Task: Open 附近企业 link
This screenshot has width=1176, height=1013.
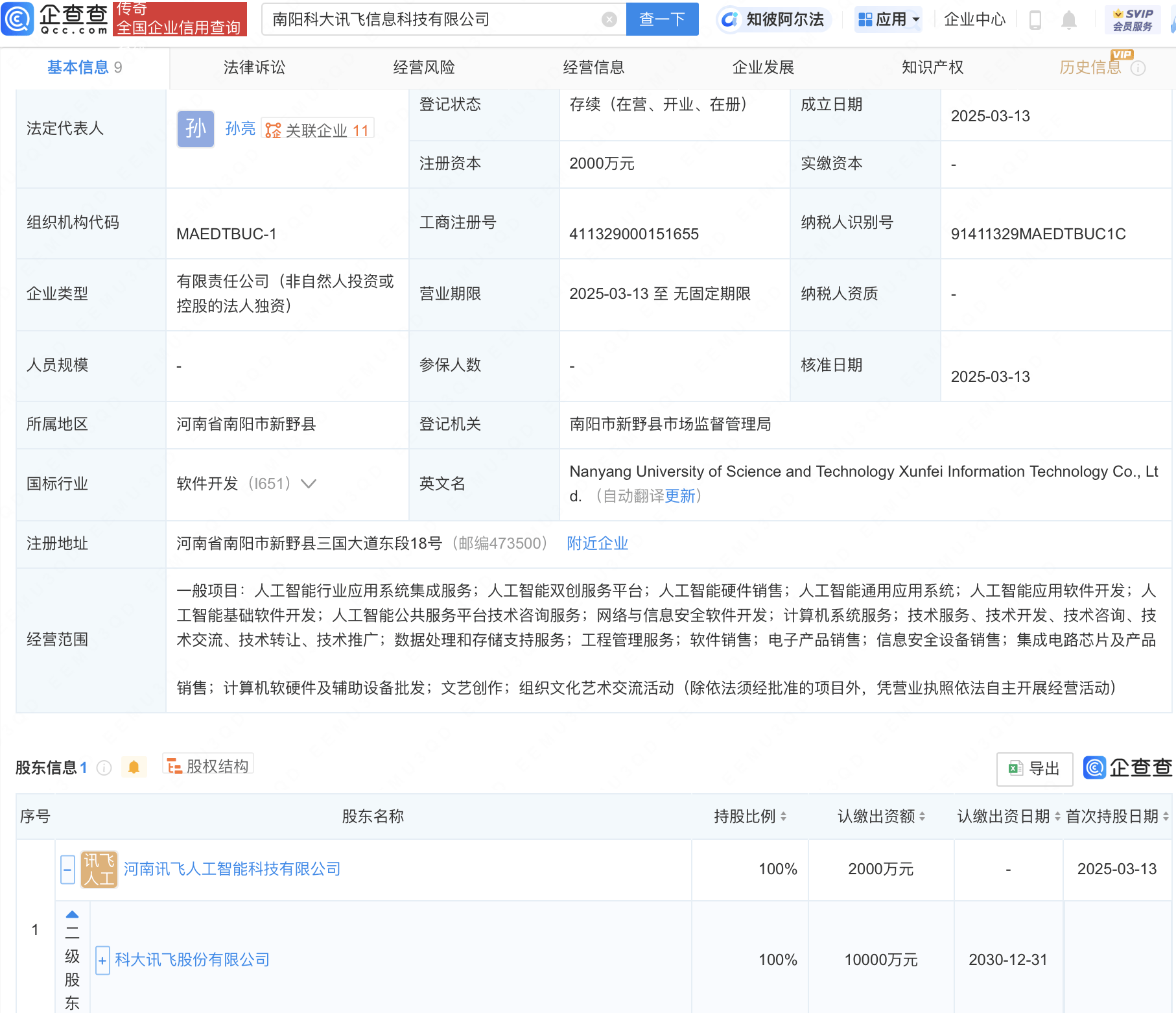Action: 598,543
